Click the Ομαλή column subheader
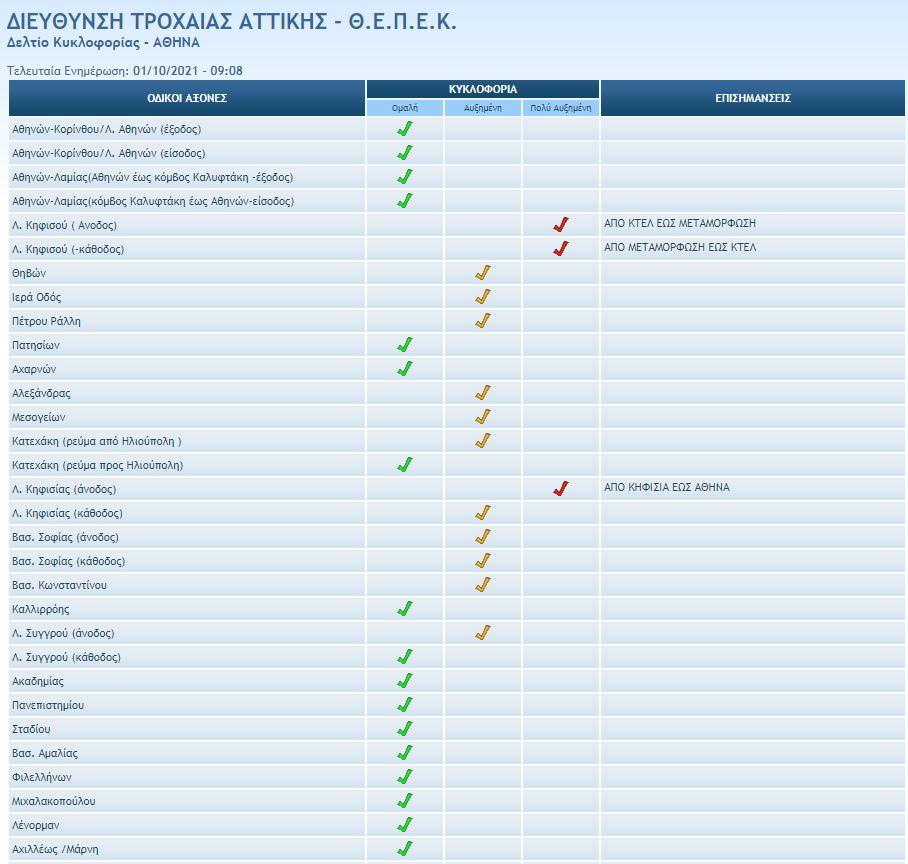This screenshot has height=864, width=908. coord(405,108)
